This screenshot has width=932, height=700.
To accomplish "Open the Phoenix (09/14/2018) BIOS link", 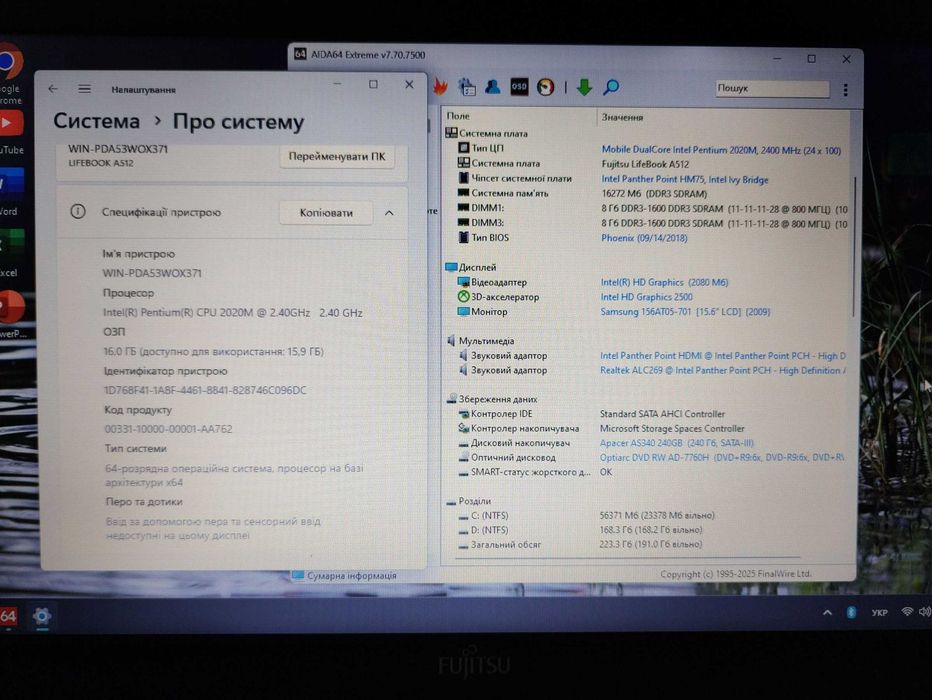I will point(644,238).
